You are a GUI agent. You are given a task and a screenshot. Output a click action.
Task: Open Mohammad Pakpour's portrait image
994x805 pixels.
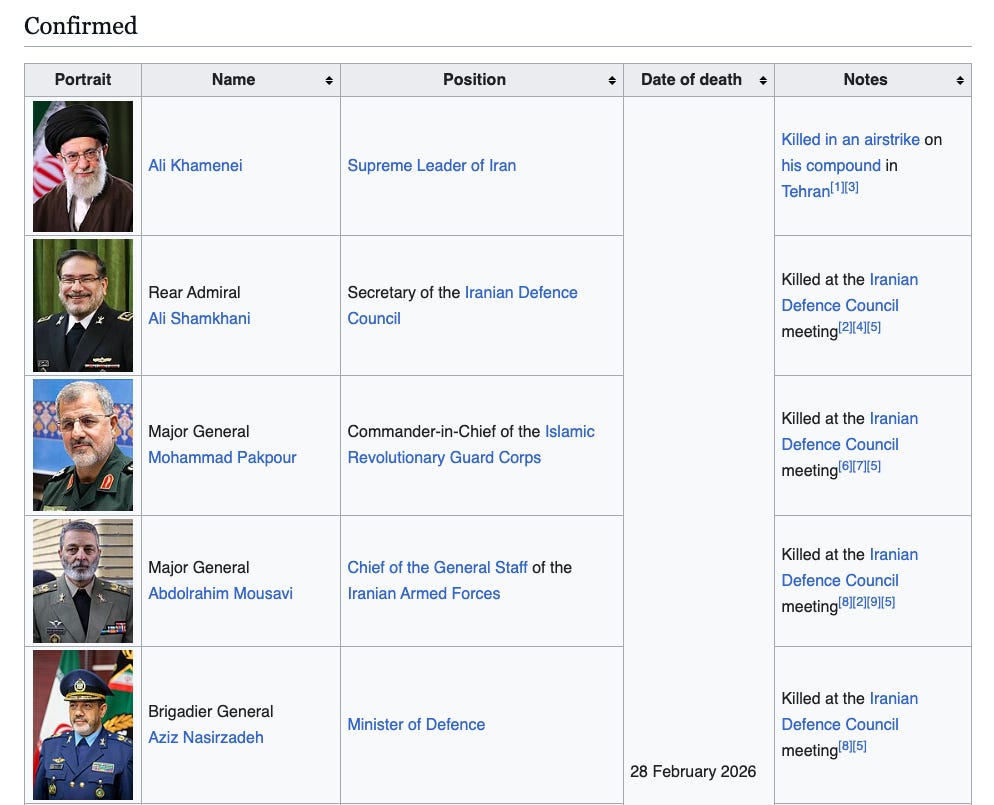pyautogui.click(x=83, y=445)
